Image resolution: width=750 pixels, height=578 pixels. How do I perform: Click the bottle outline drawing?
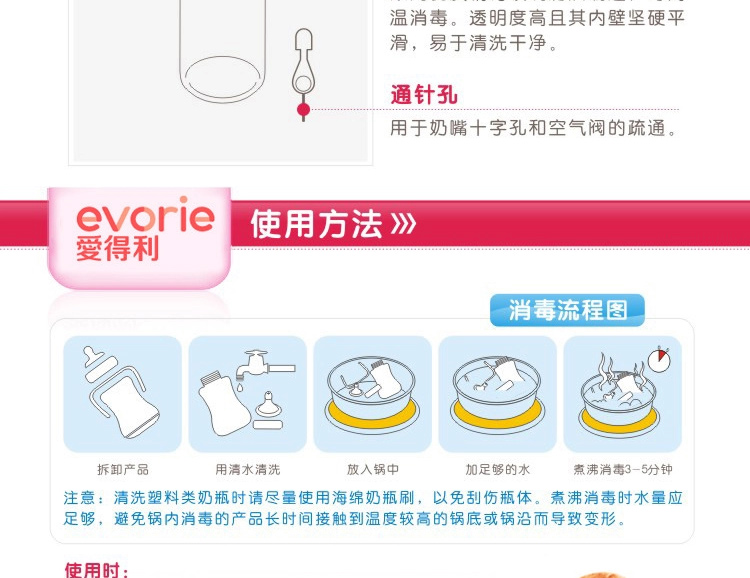pos(222,51)
